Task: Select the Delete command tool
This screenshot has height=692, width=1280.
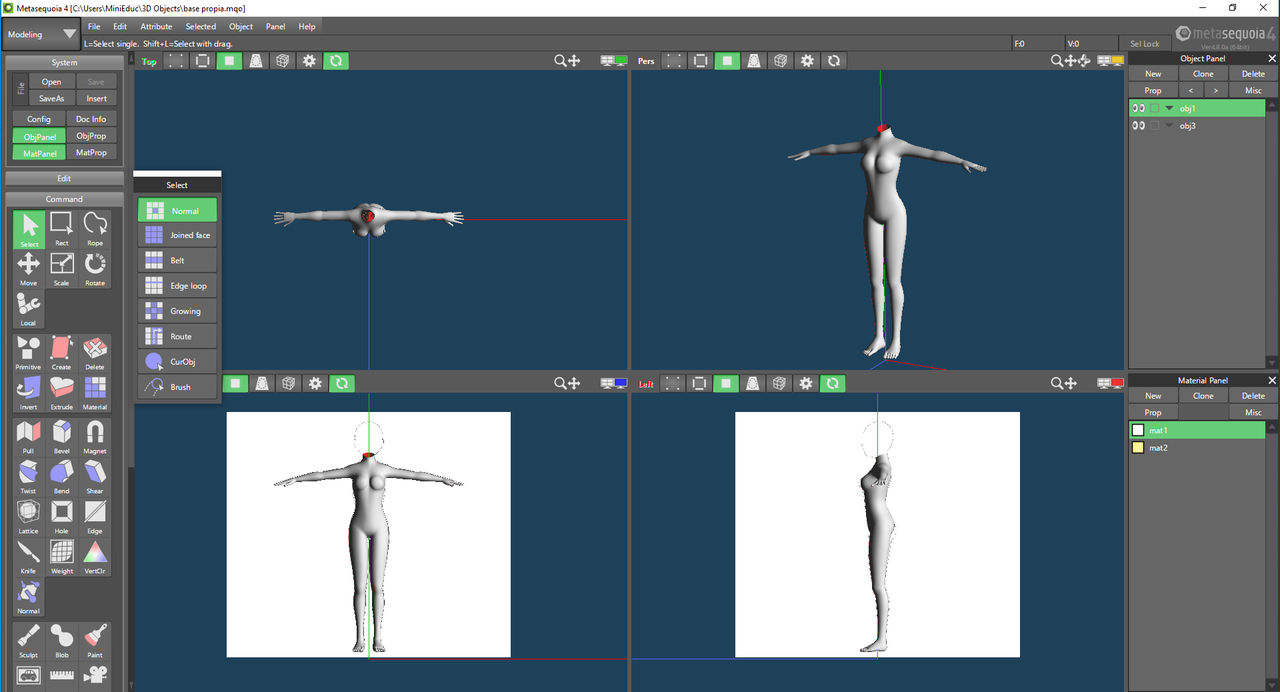Action: click(x=95, y=353)
